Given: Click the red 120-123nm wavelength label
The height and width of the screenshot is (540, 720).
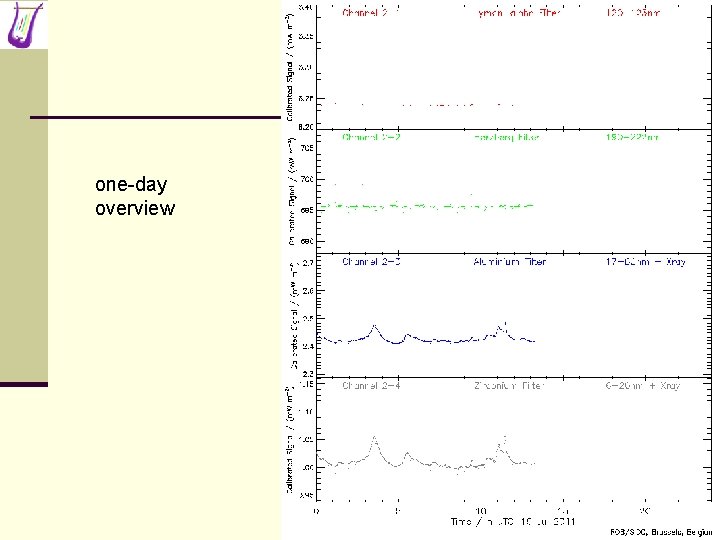Looking at the screenshot, I should click(633, 13).
